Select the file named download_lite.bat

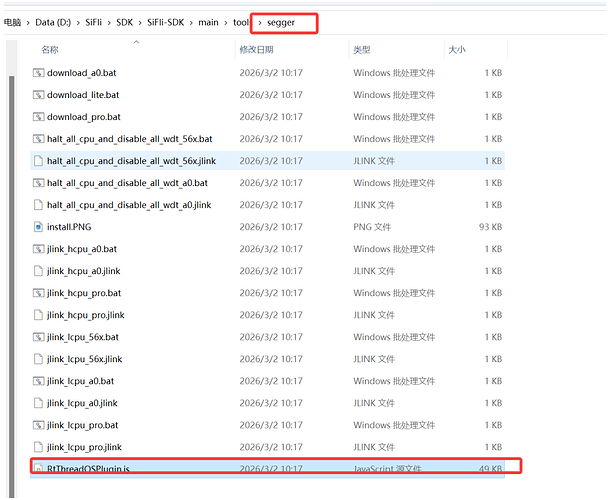pos(83,95)
